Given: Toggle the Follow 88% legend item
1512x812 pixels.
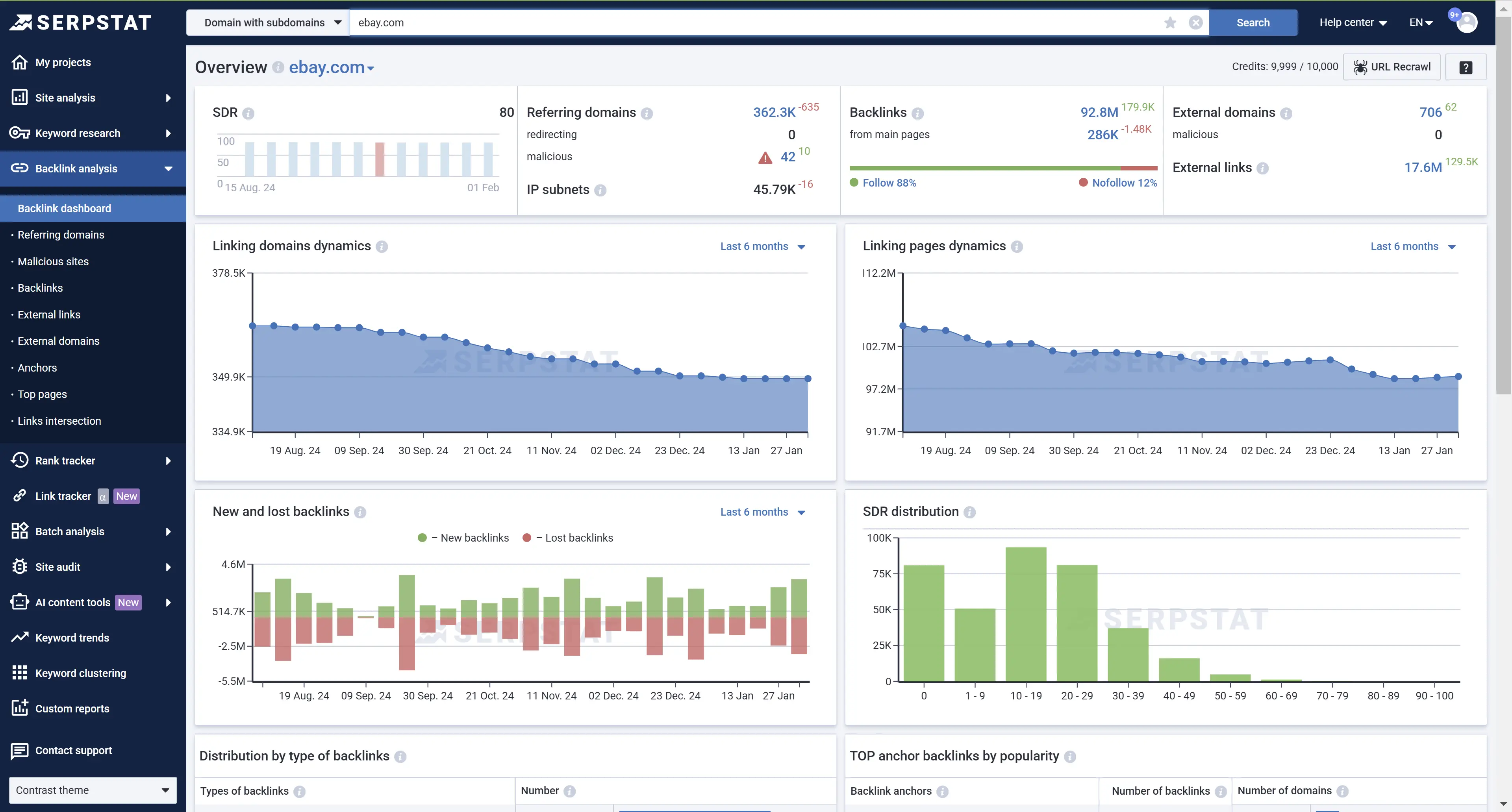Looking at the screenshot, I should click(883, 183).
